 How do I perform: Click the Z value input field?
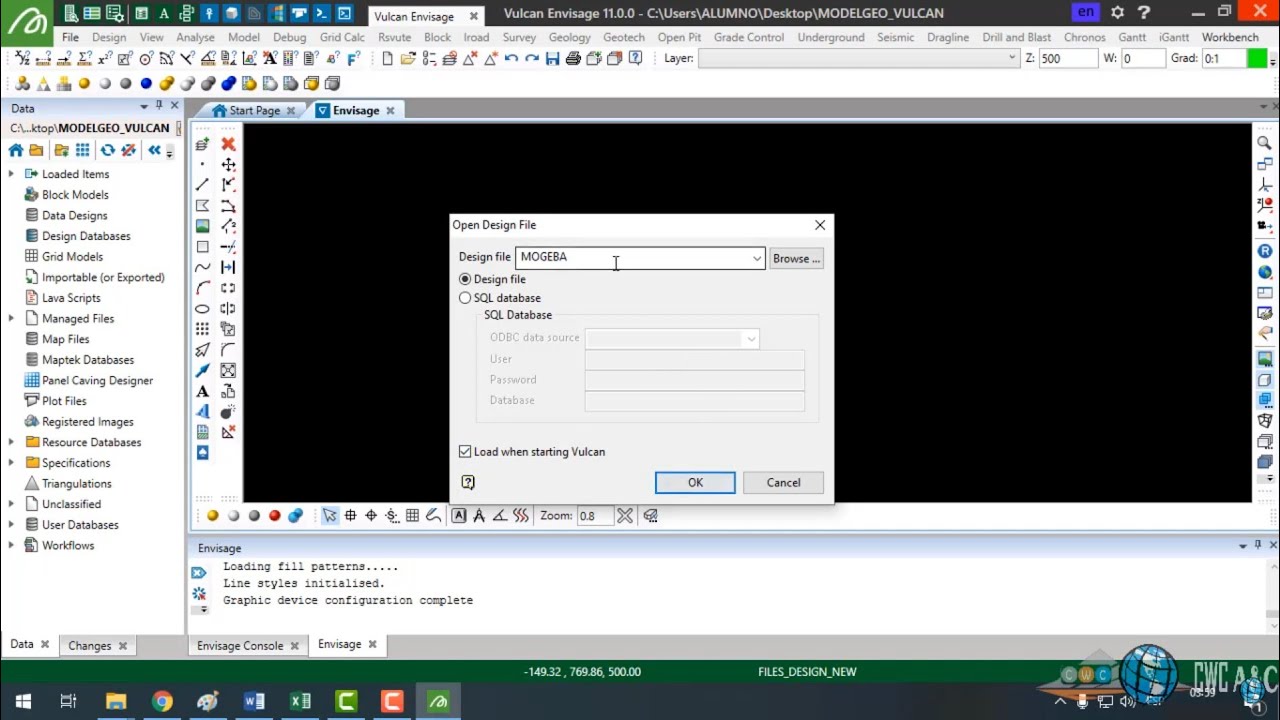click(1069, 59)
